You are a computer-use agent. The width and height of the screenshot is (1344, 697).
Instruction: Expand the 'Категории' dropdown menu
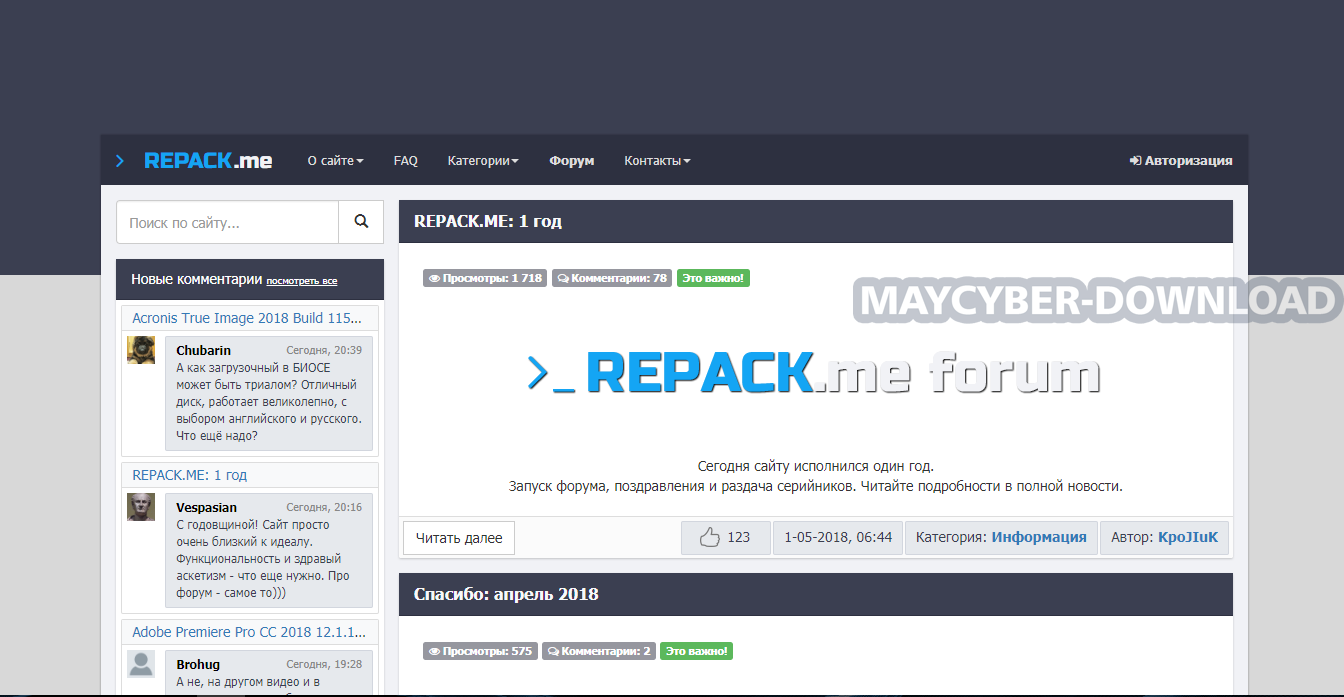[483, 160]
